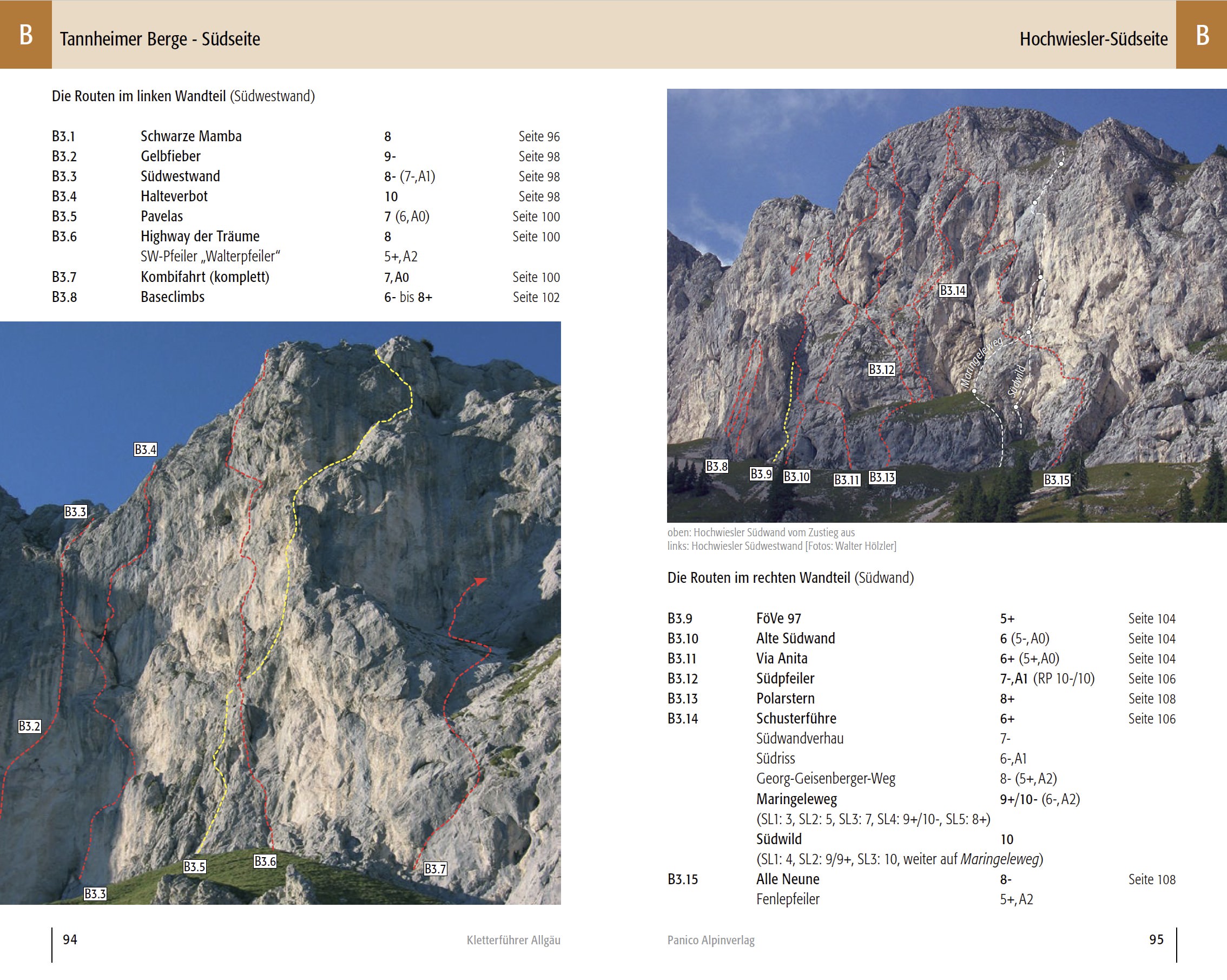Click 'Südwild' in the route list

pos(779,839)
